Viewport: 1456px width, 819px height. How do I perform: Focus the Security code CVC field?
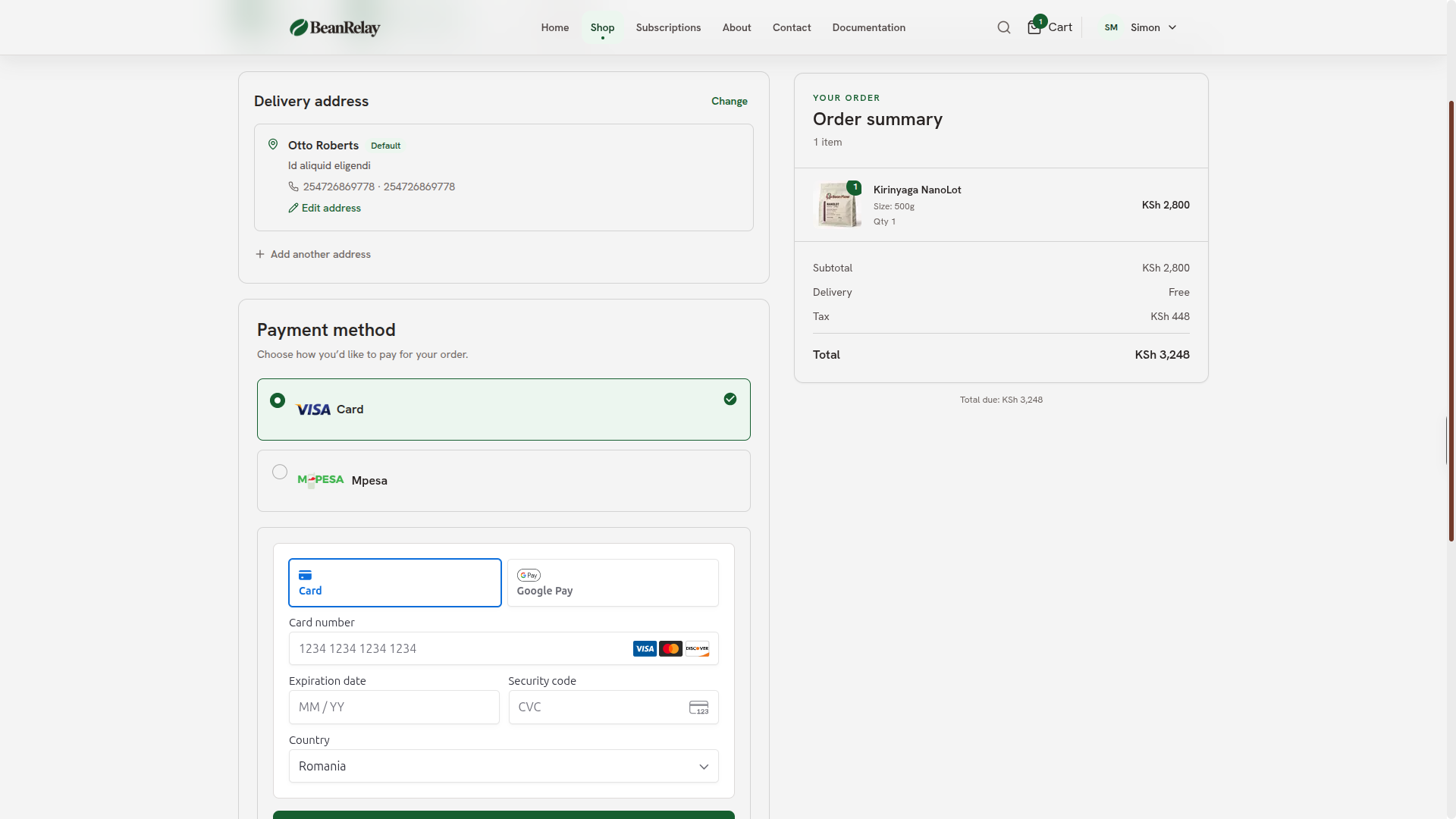[x=613, y=708]
